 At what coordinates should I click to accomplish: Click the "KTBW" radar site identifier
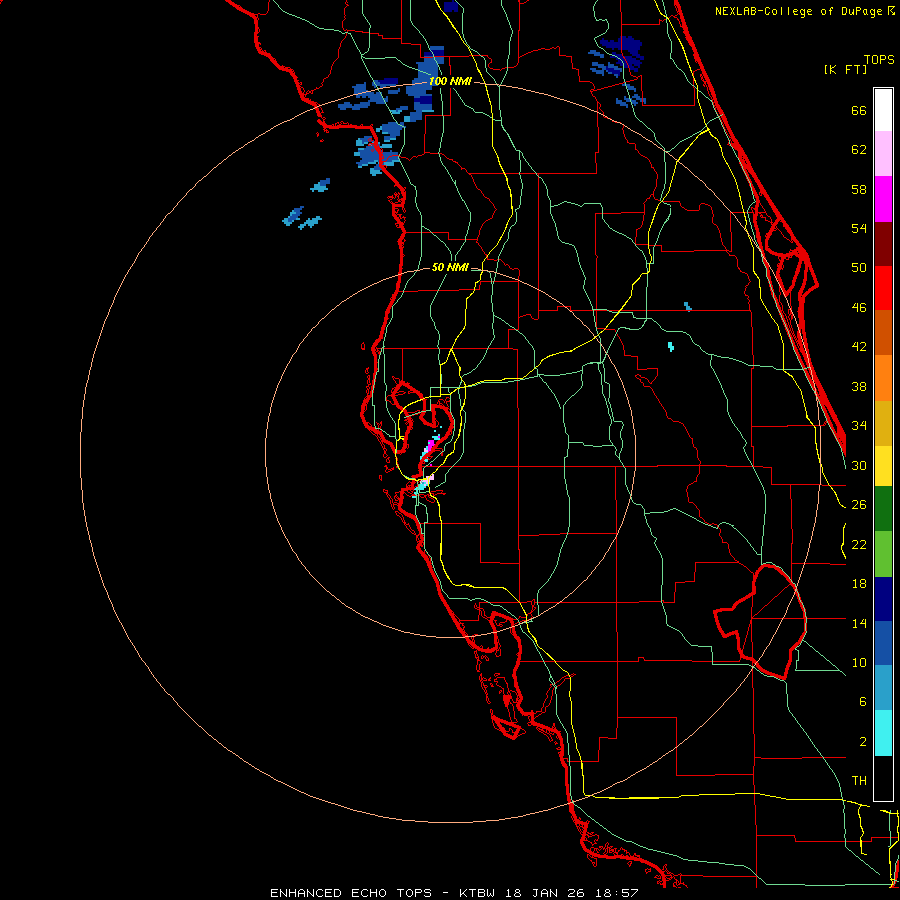[476, 893]
